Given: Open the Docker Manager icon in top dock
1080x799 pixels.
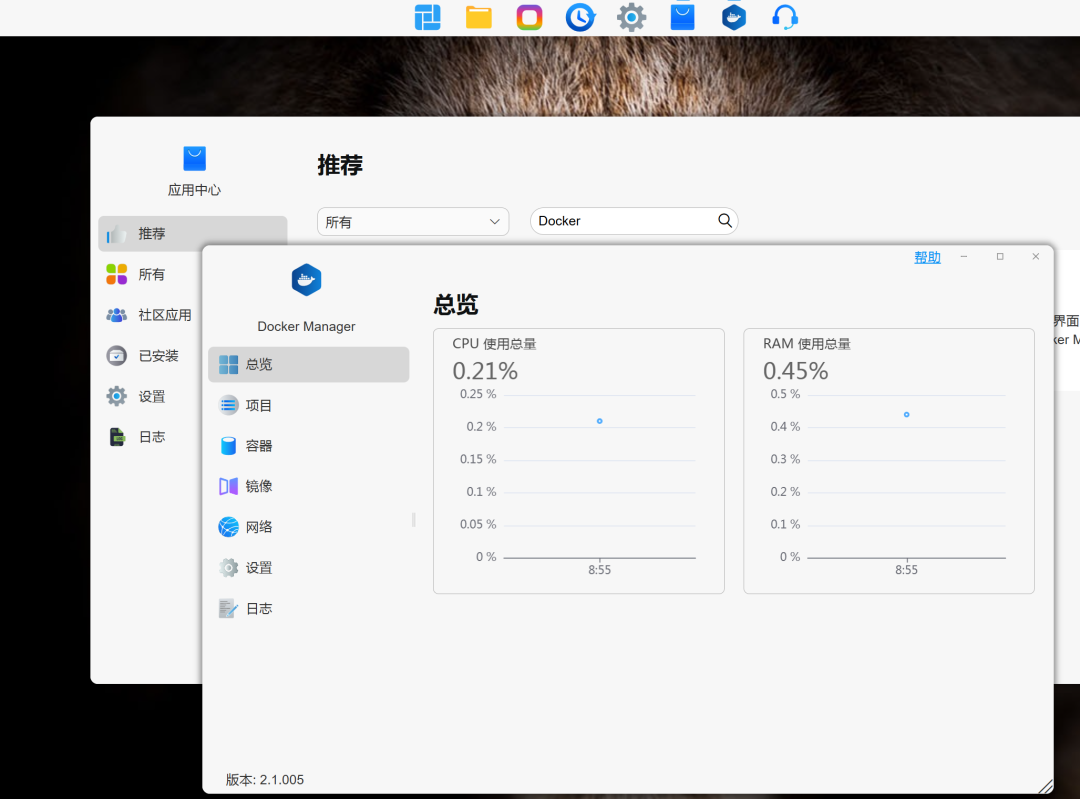Looking at the screenshot, I should pyautogui.click(x=734, y=17).
